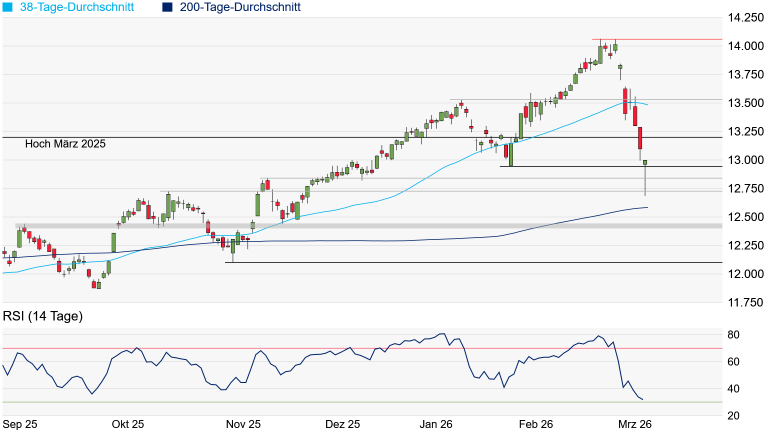Viewport: 765px width, 430px height.
Task: Click the 11.750 price axis label
Action: (744, 302)
